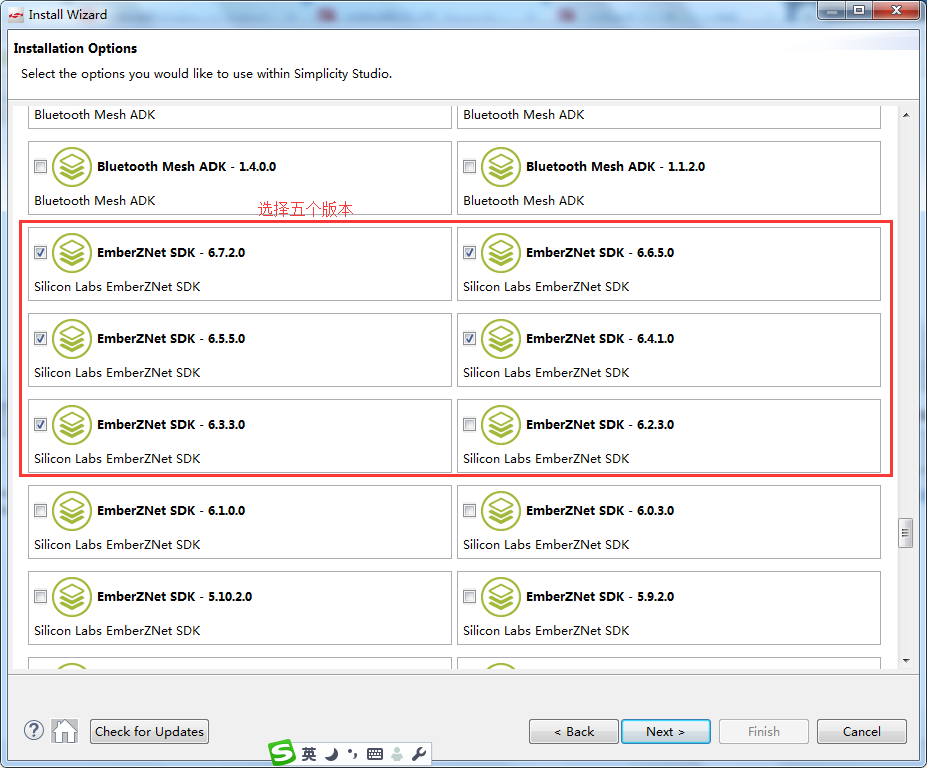This screenshot has height=768, width=927.
Task: Click the Sogou moon icon
Action: [x=332, y=754]
